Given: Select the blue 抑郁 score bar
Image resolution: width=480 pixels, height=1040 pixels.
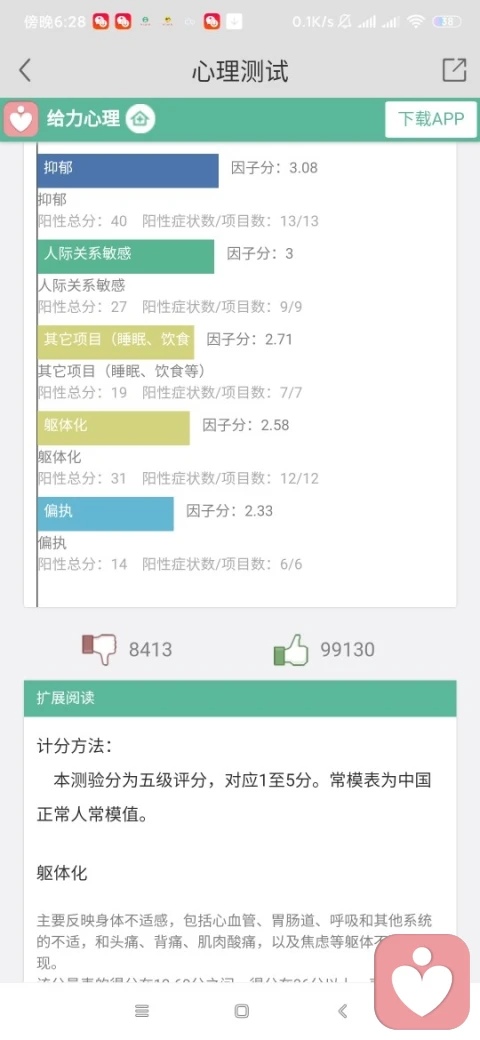Looking at the screenshot, I should click(x=128, y=171).
